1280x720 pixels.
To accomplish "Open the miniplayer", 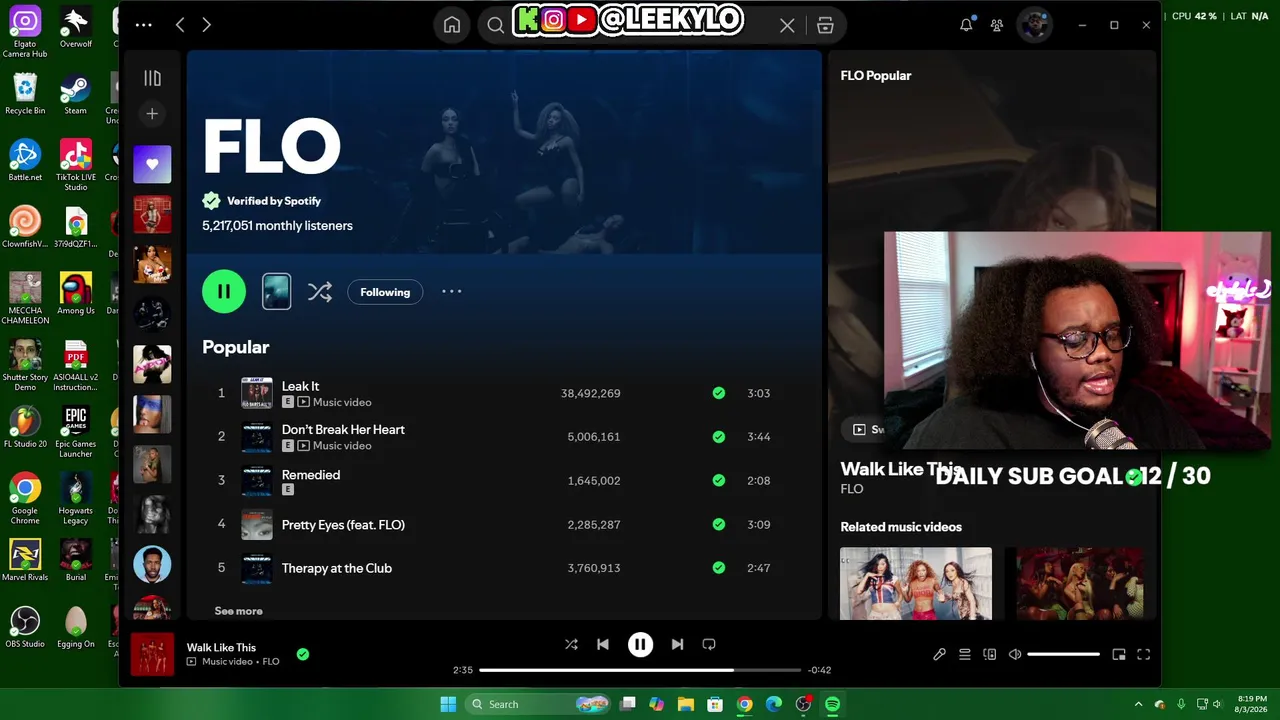I will [1119, 654].
